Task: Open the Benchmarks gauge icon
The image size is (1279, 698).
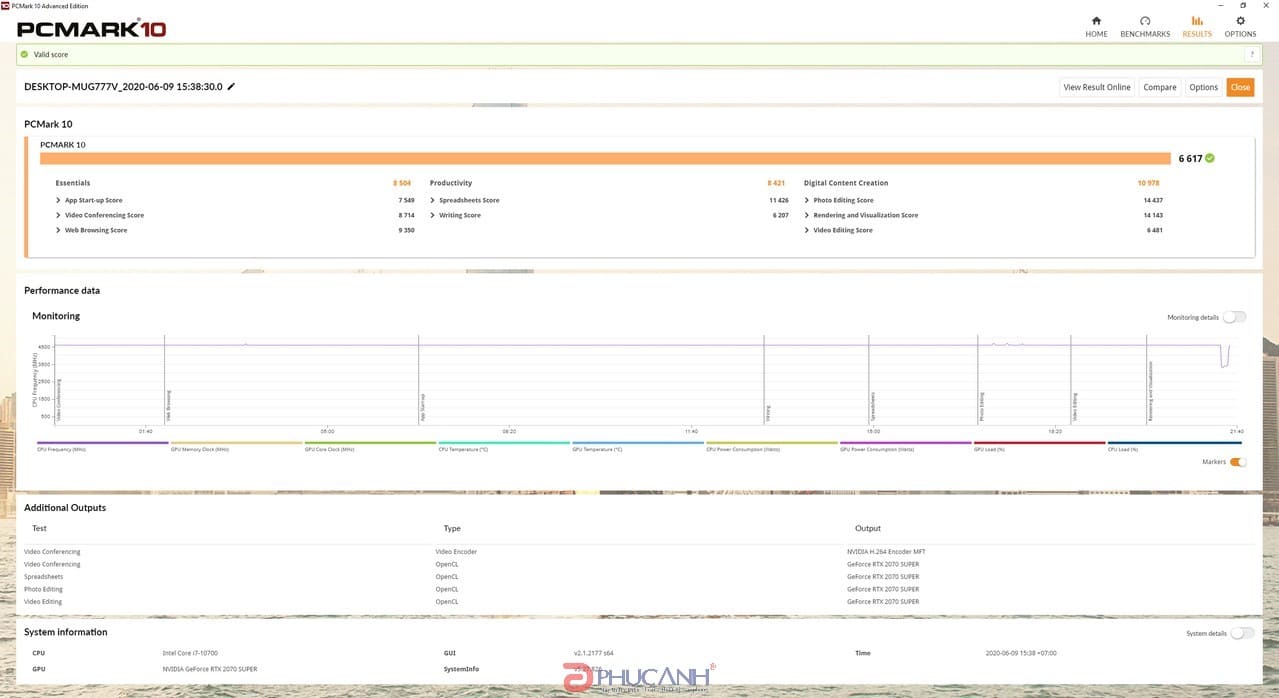Action: pyautogui.click(x=1145, y=21)
